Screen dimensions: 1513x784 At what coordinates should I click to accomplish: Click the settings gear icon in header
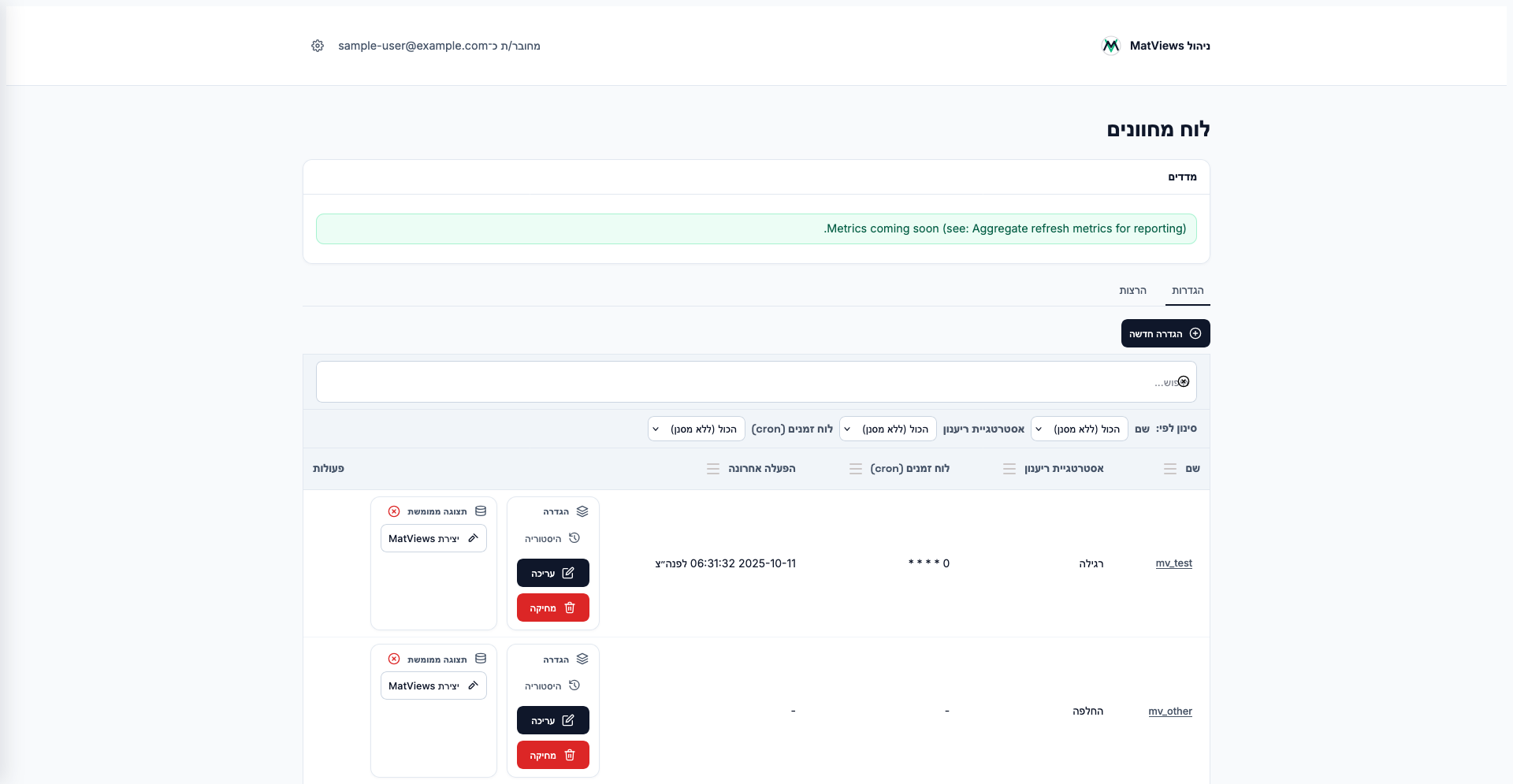(318, 46)
